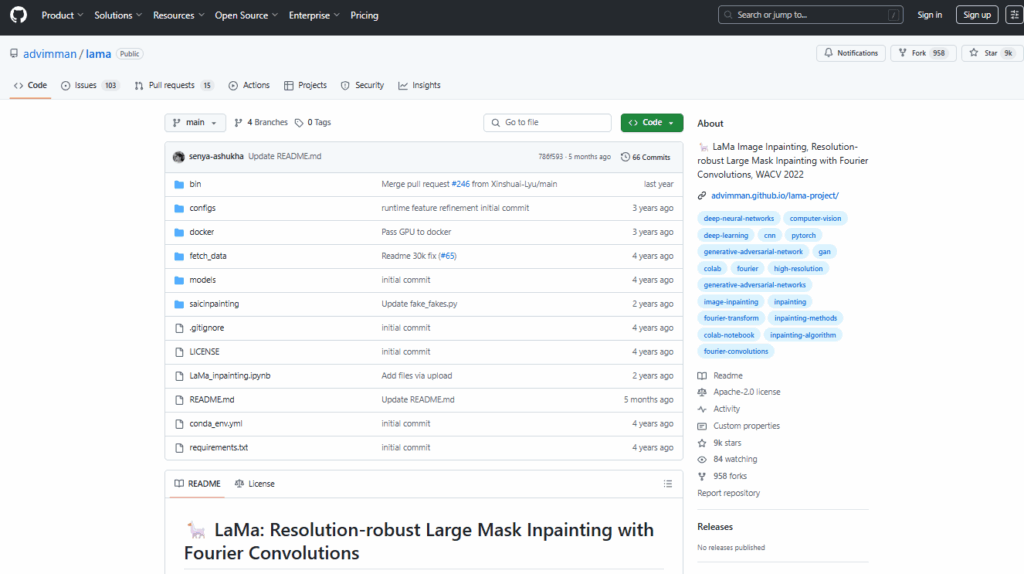Click the LaMa_inpainting.ipynb file icon

pyautogui.click(x=179, y=376)
